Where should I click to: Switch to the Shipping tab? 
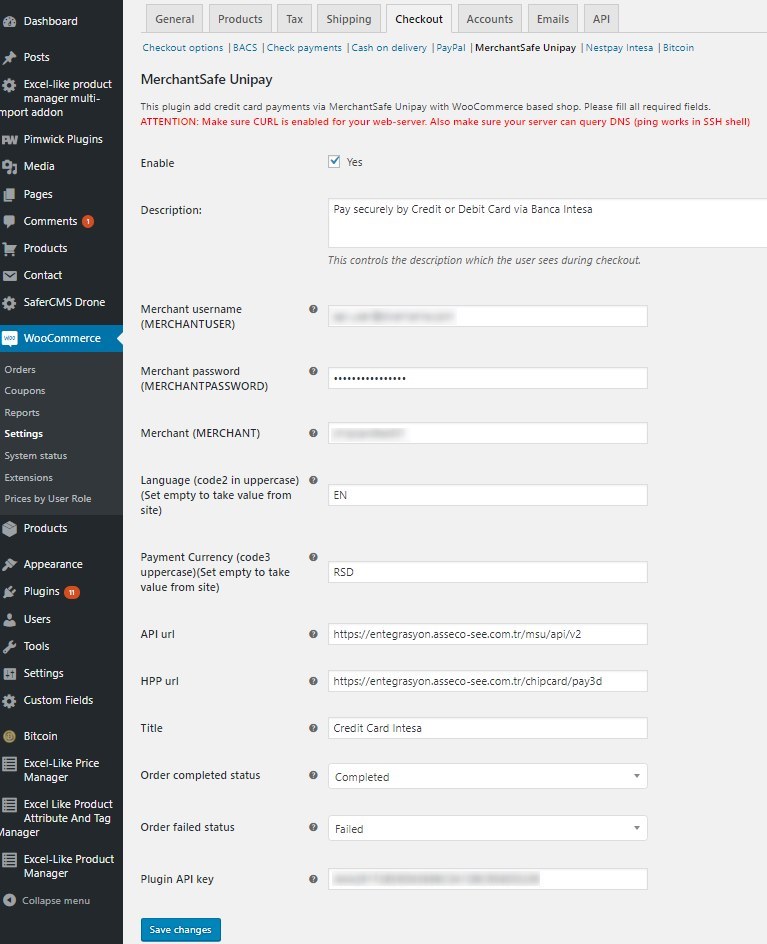348,18
